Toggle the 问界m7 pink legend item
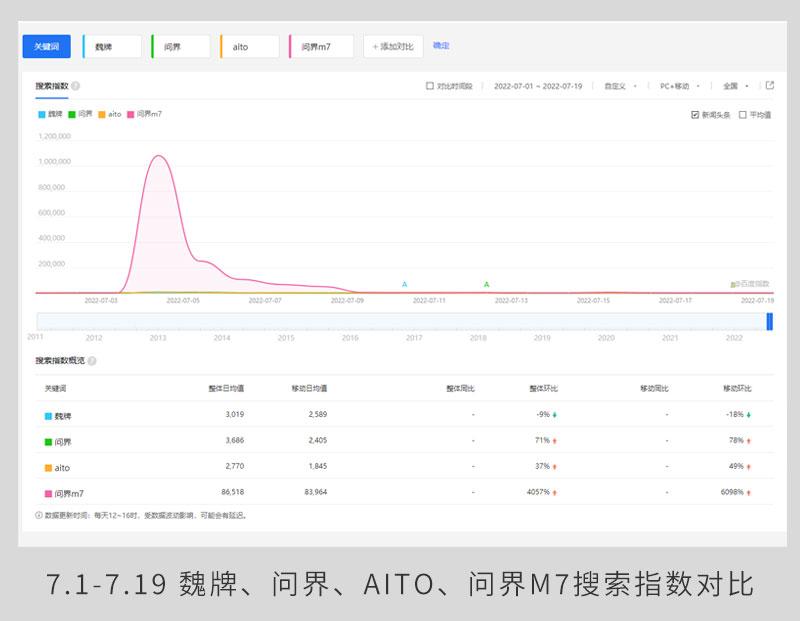Image resolution: width=800 pixels, height=621 pixels. coord(144,114)
